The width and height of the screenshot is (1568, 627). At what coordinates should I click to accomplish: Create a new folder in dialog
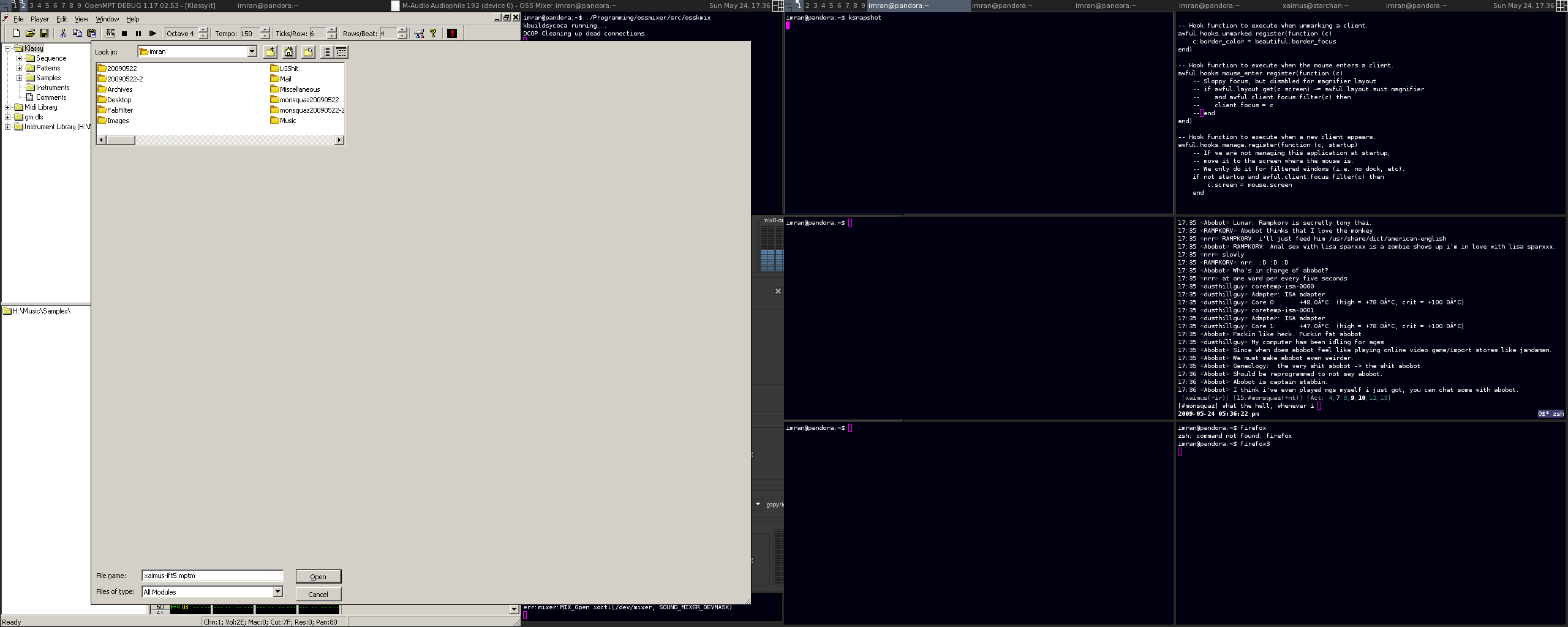pos(308,52)
